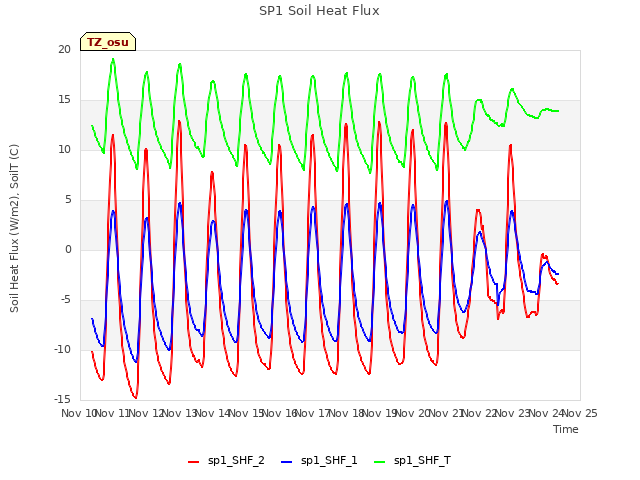Viewport: 640px width, 480px height.
Task: Click the Nov 19 x-axis tick label
Action: pos(380,413)
